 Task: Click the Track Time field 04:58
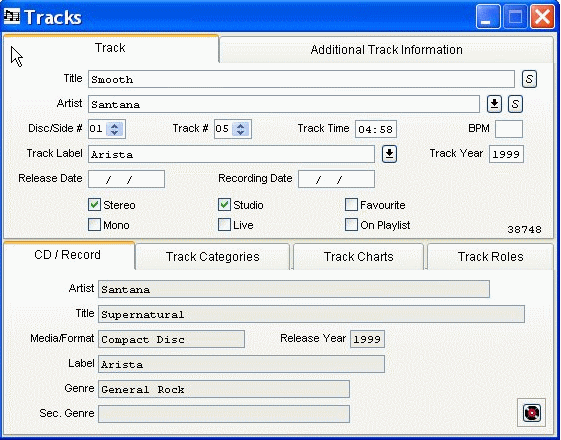(x=376, y=129)
